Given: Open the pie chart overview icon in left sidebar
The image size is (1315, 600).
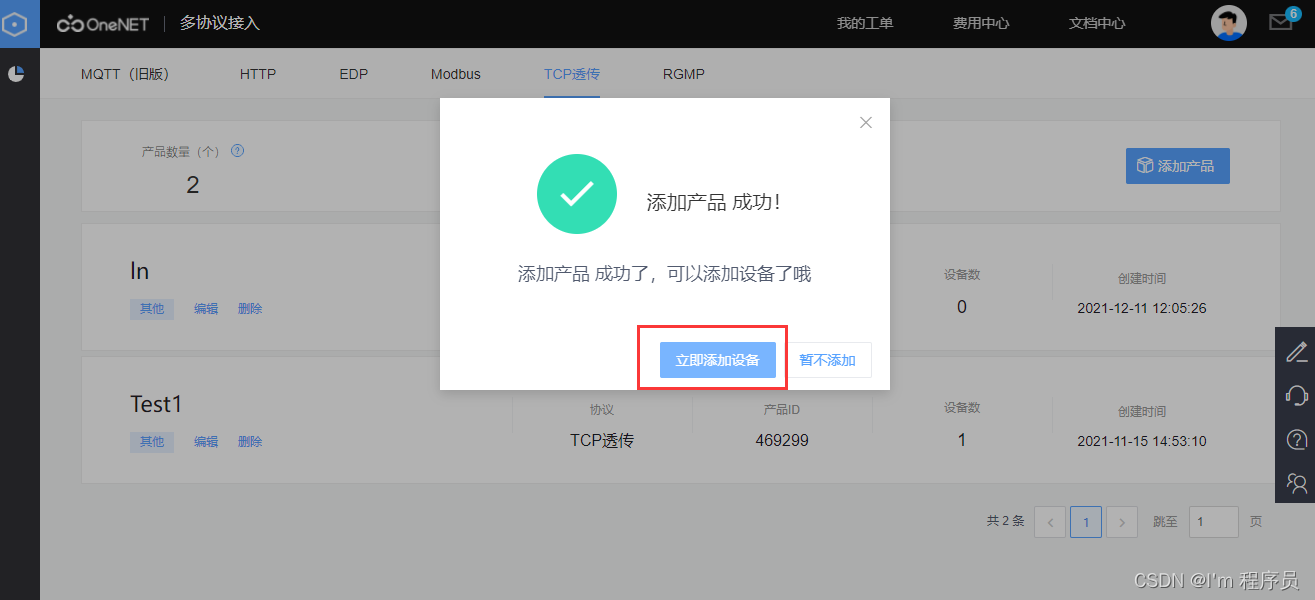Looking at the screenshot, I should pos(17,73).
